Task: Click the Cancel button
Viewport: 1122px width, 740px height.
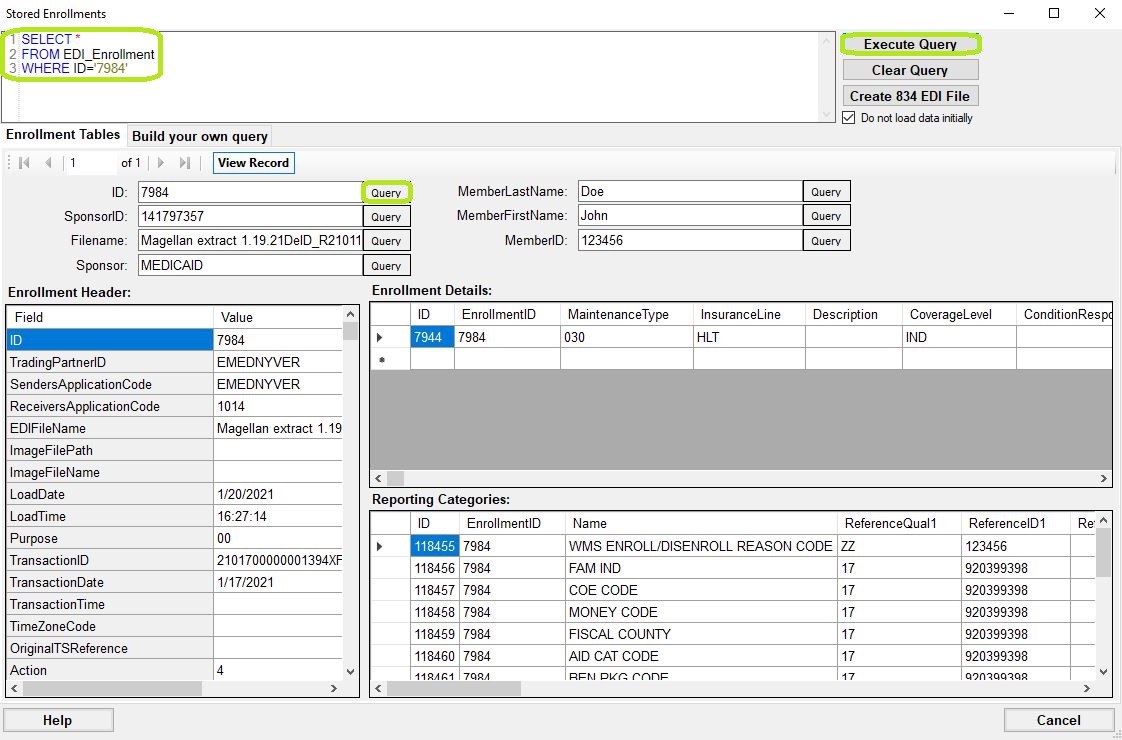Action: (1058, 720)
